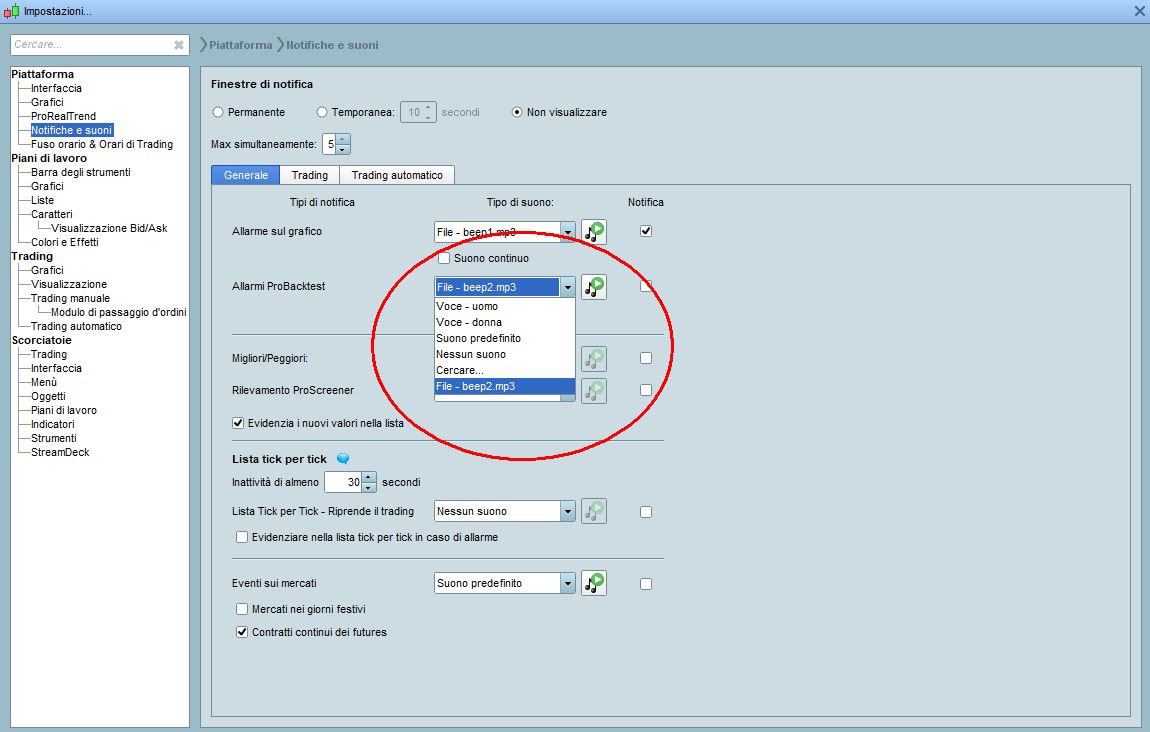Enable Mercati nei giorni festivi

pos(241,609)
